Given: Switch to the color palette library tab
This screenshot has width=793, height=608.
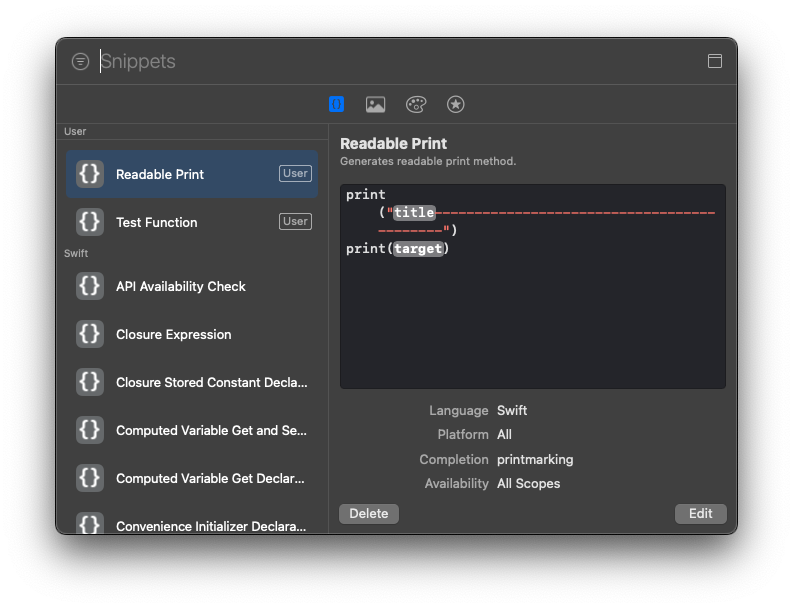Looking at the screenshot, I should point(416,104).
